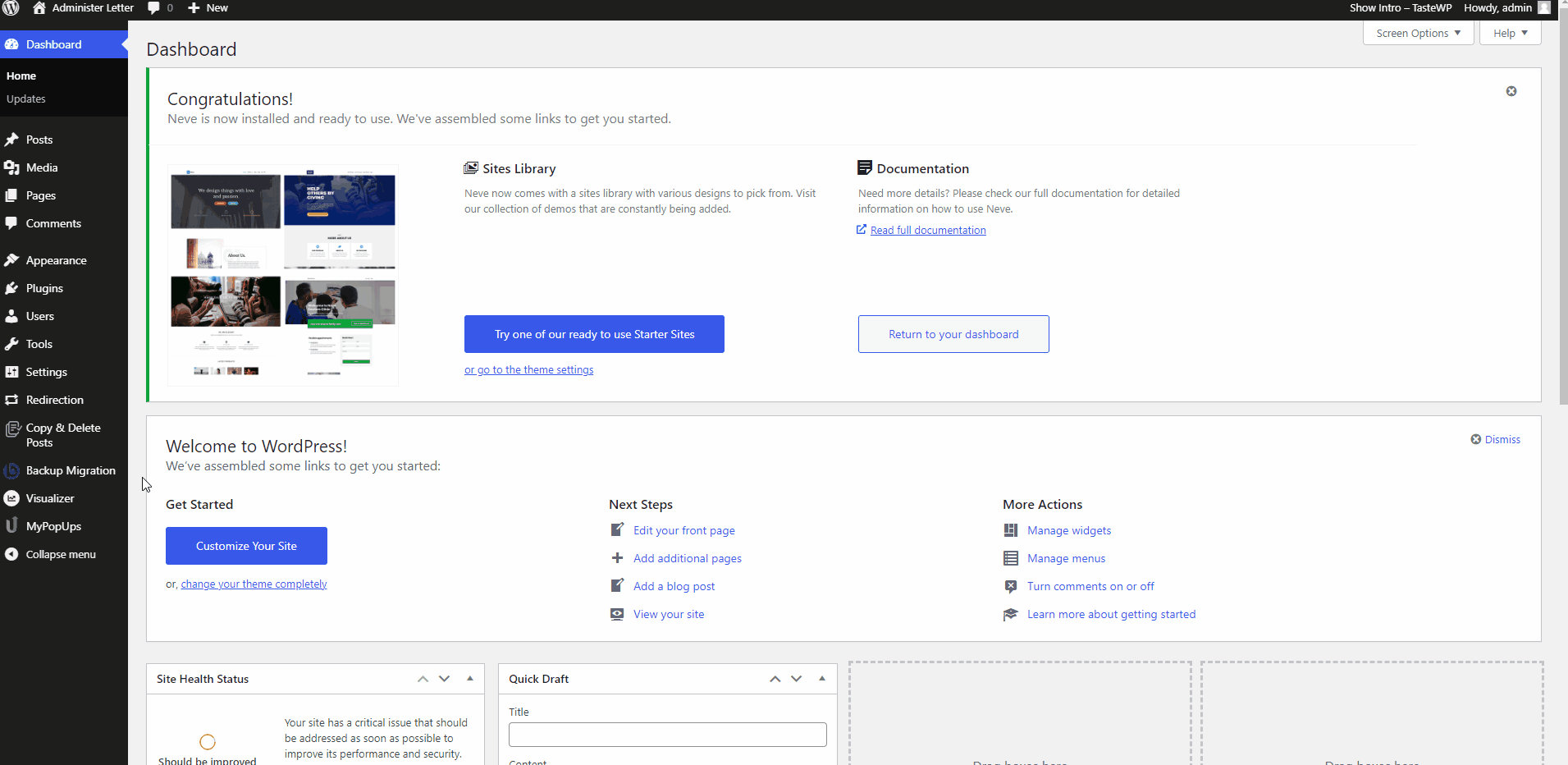The width and height of the screenshot is (1568, 765).
Task: Move Quick Draft widget down
Action: (796, 679)
